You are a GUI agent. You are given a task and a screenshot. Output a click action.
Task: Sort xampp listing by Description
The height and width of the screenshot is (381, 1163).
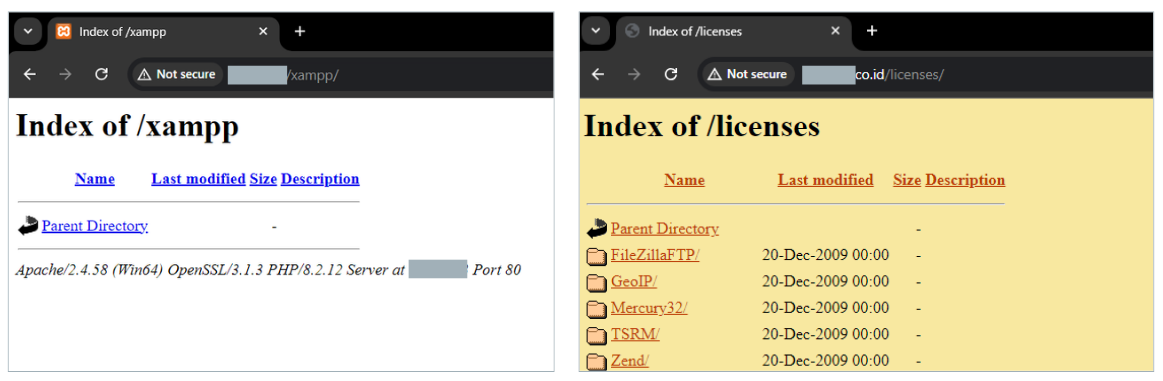320,179
